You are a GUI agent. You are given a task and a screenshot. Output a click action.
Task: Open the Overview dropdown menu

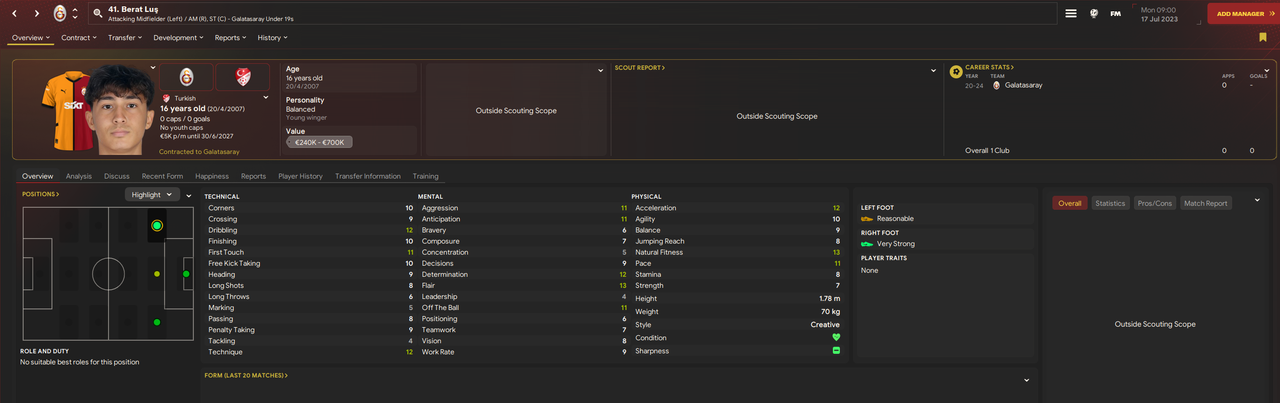[x=31, y=37]
